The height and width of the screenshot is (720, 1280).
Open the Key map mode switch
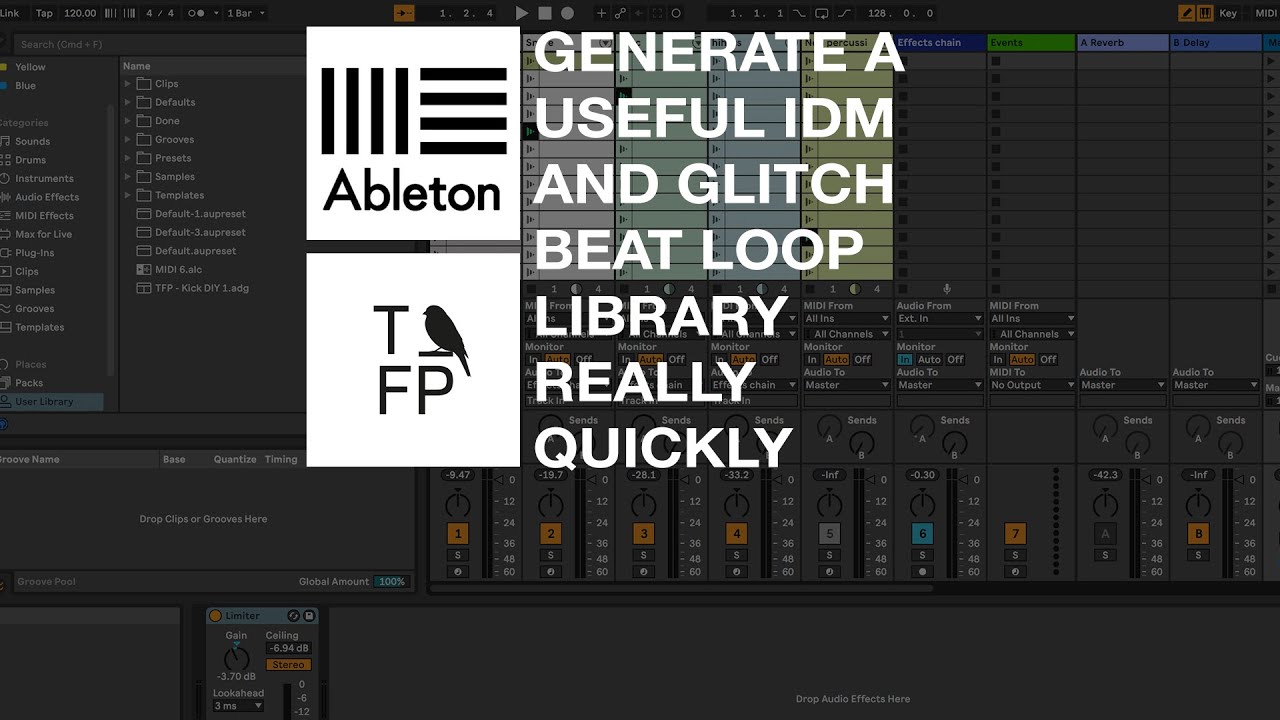(1228, 13)
